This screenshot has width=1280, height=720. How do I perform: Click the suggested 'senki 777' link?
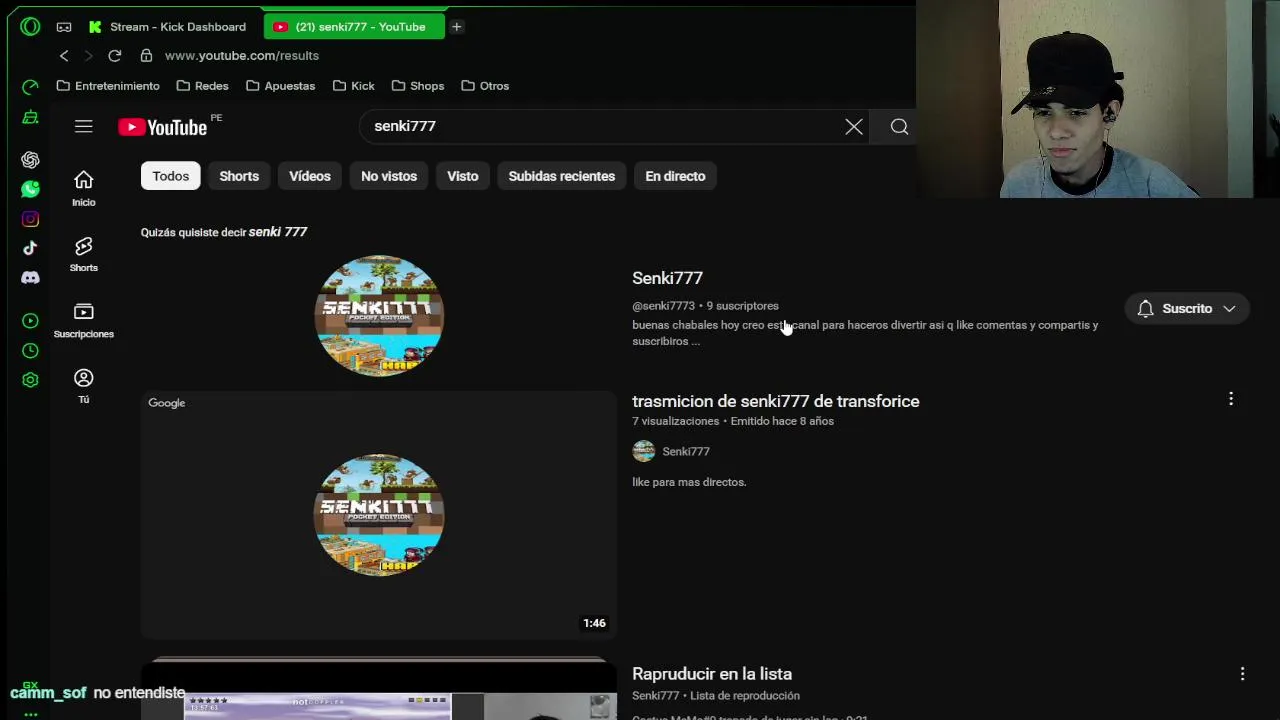[278, 232]
